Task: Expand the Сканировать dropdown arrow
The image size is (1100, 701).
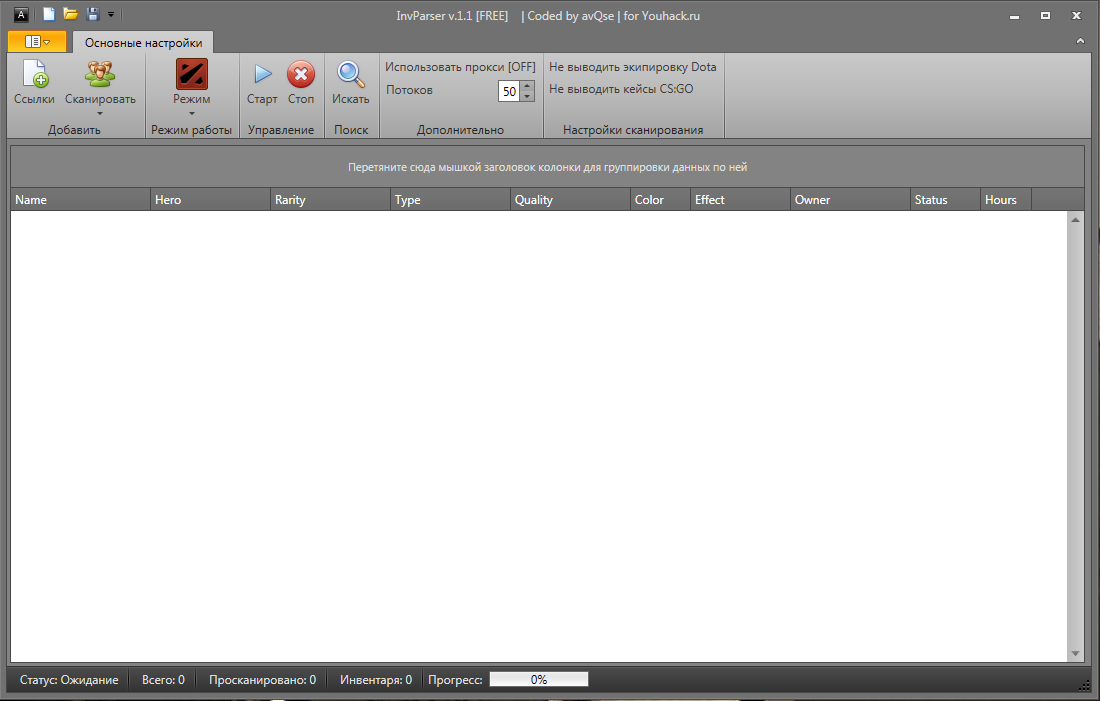Action: pos(100,114)
